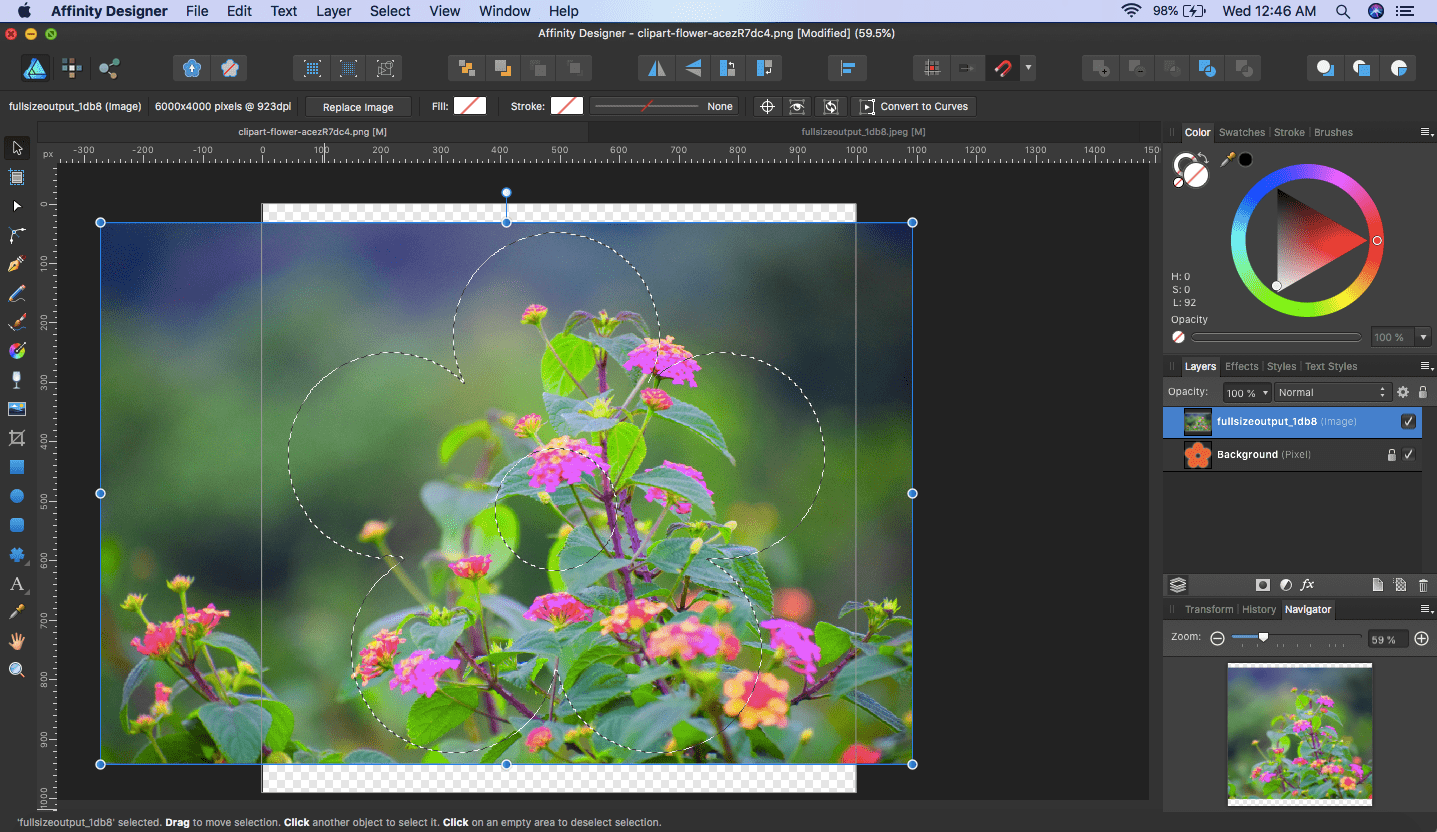Activate the Vector Crop tool
The width and height of the screenshot is (1437, 832).
(17, 438)
